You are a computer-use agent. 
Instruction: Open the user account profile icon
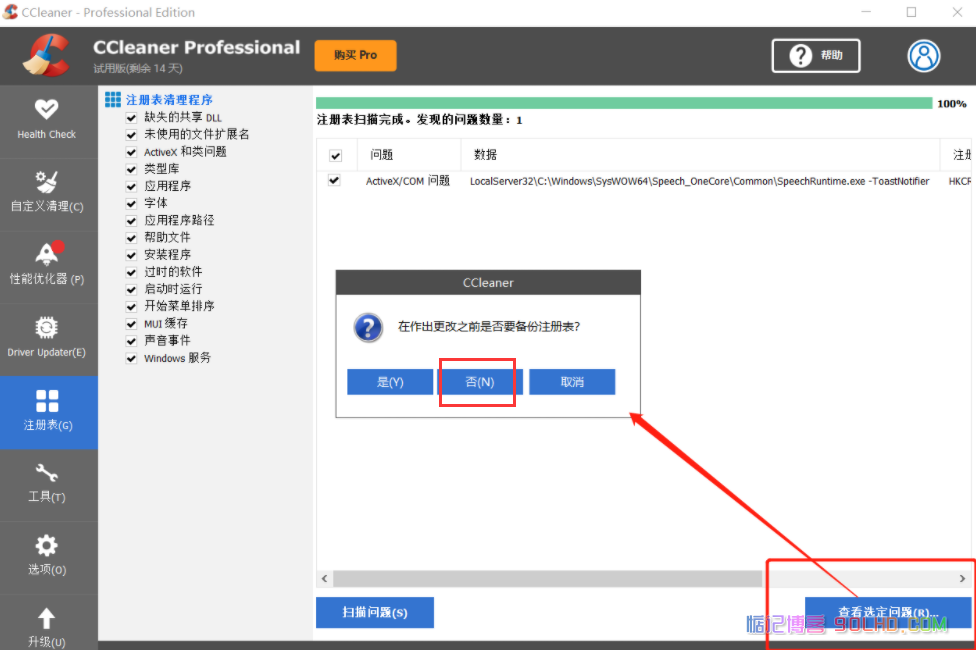click(923, 56)
